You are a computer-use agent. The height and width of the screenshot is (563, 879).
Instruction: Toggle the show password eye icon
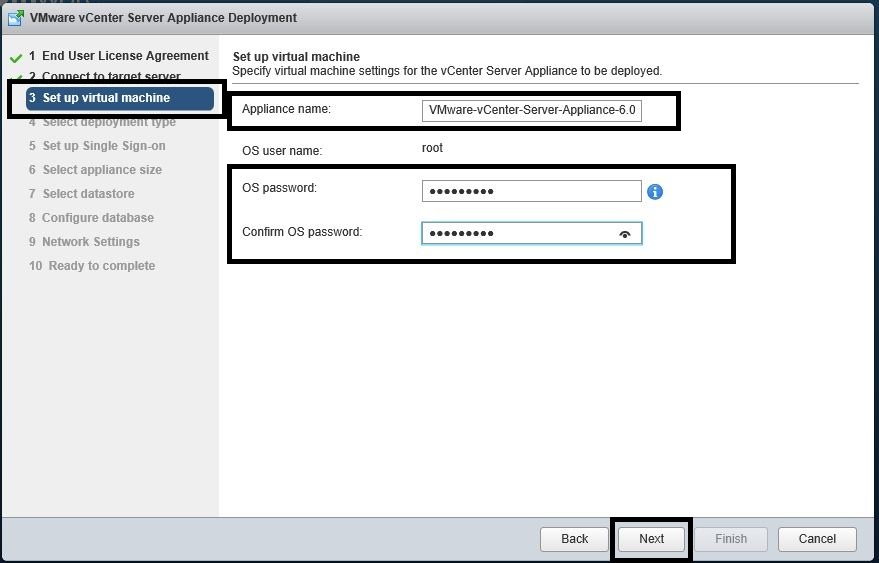[x=625, y=234]
